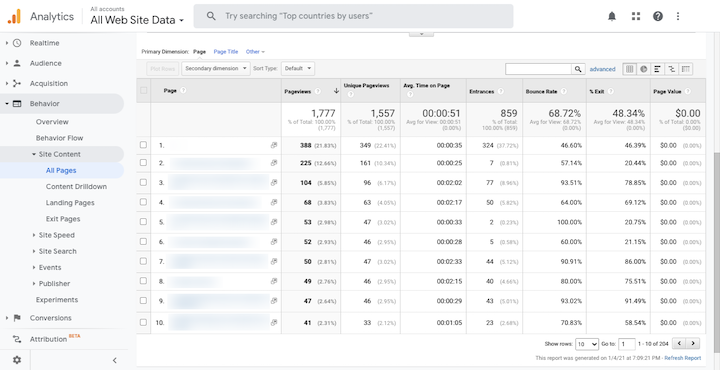Open Admin settings gear icon
The height and width of the screenshot is (370, 720).
17,360
